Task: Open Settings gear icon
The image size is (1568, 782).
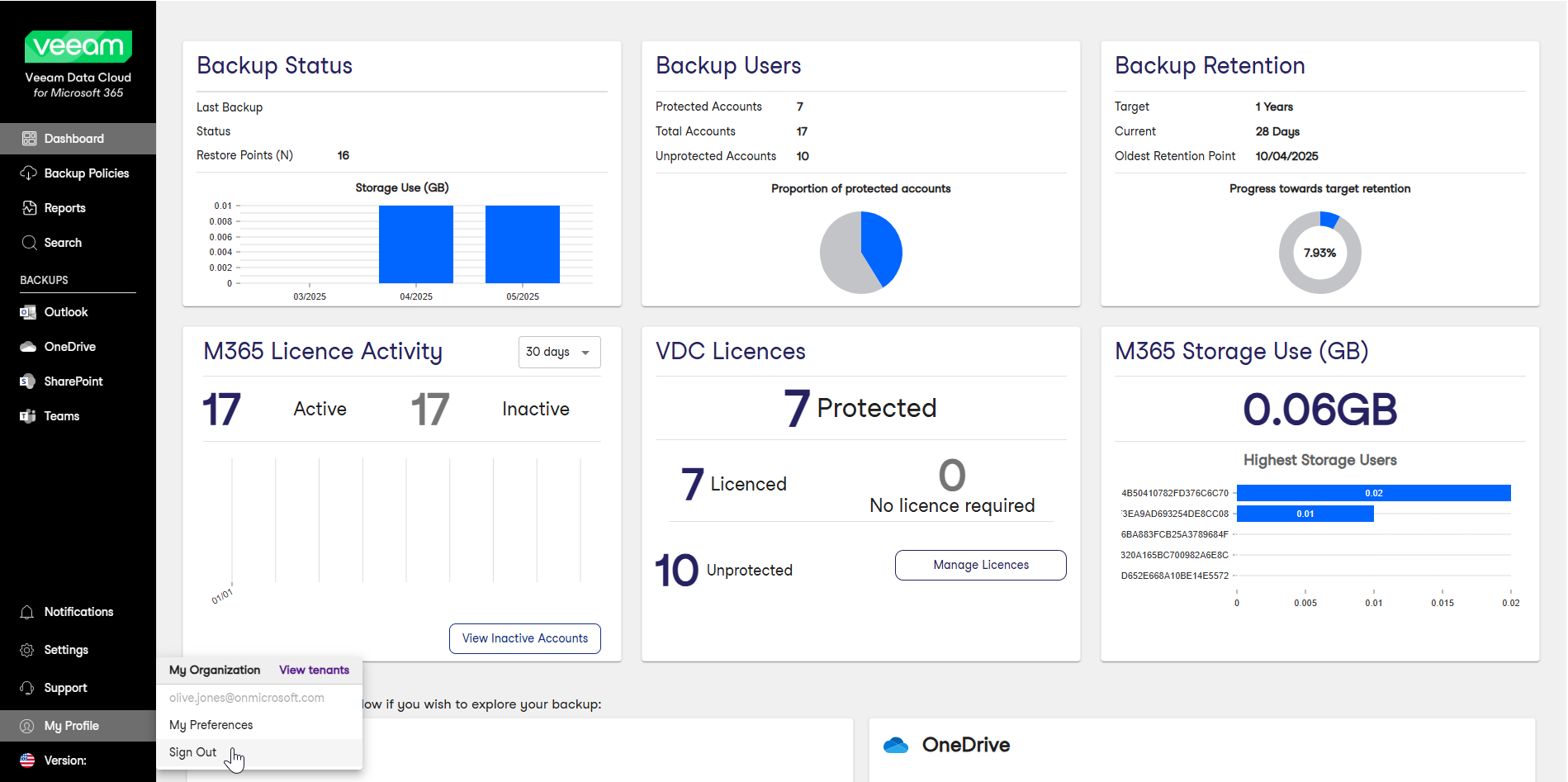Action: pyautogui.click(x=27, y=650)
